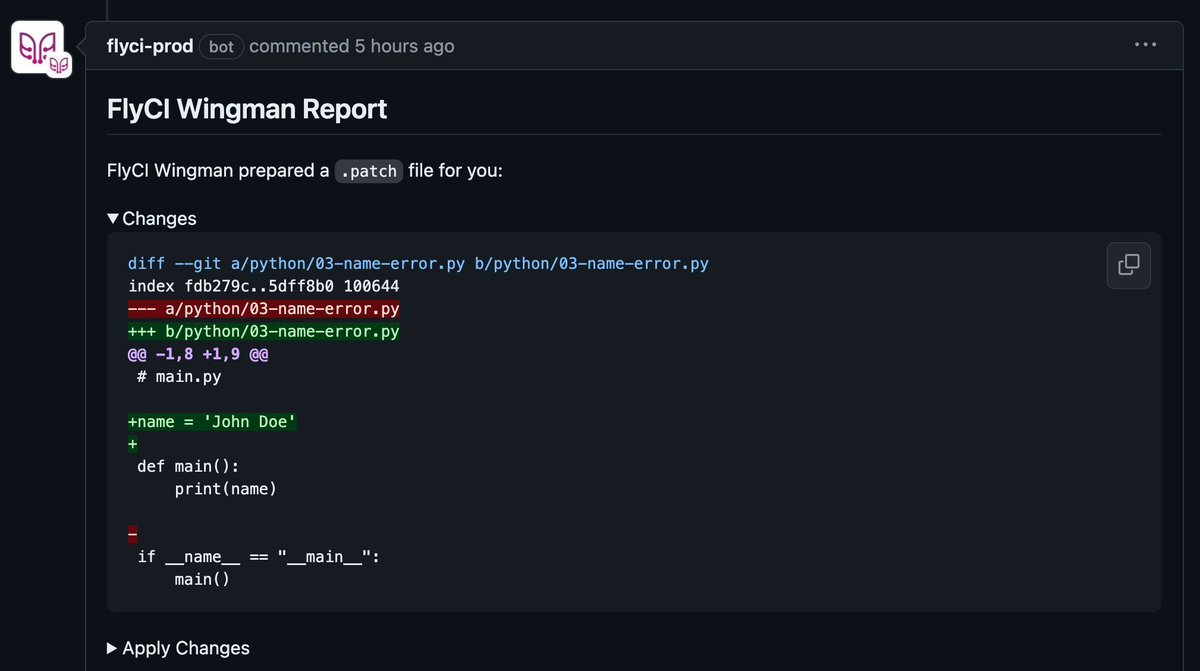Copy the patch diff to clipboard
This screenshot has width=1200, height=671.
[x=1129, y=265]
